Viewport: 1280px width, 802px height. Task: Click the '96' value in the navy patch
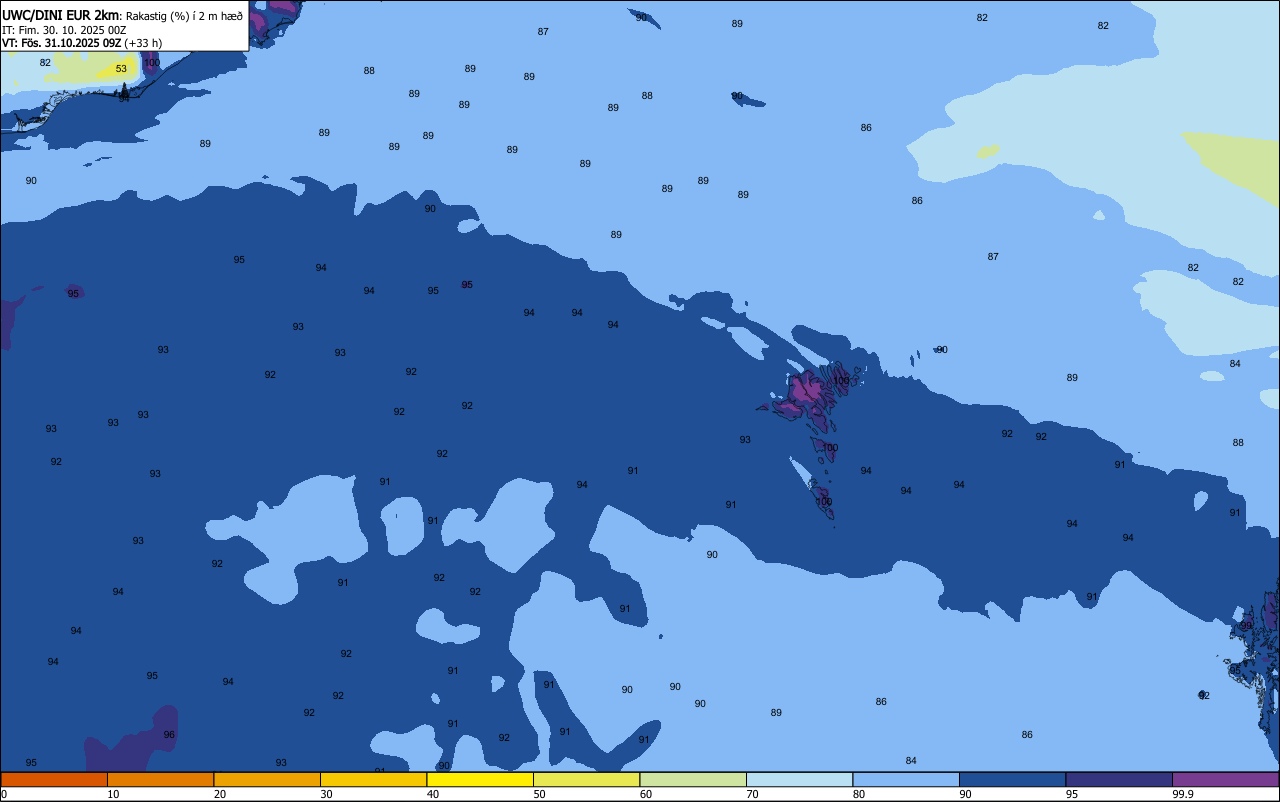tap(169, 735)
